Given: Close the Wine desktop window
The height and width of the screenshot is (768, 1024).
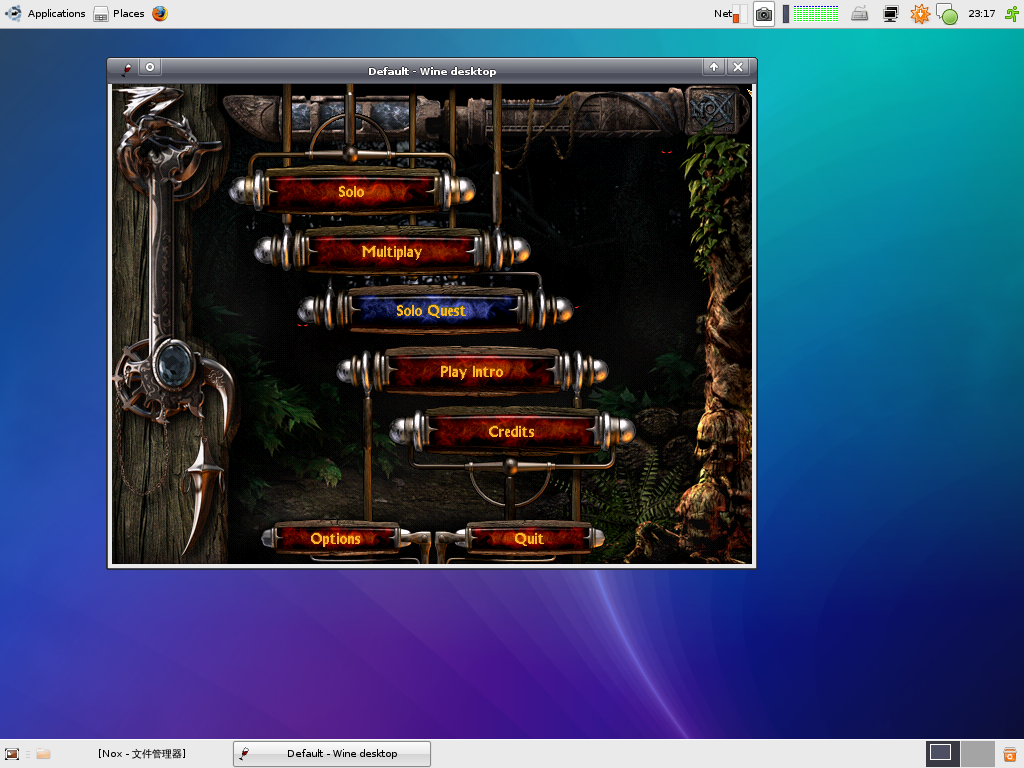Looking at the screenshot, I should pos(738,67).
